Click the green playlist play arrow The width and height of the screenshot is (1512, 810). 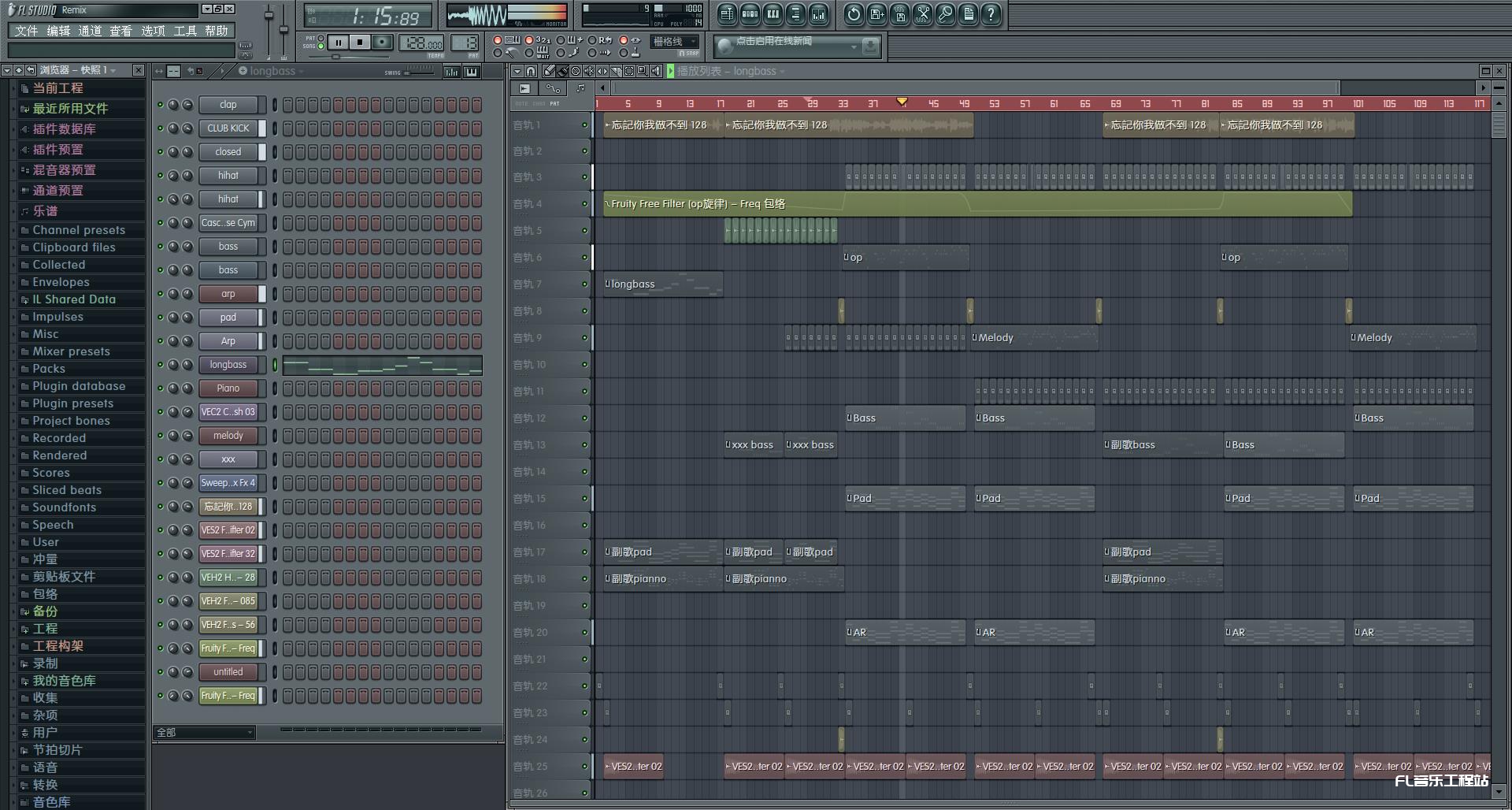[670, 71]
